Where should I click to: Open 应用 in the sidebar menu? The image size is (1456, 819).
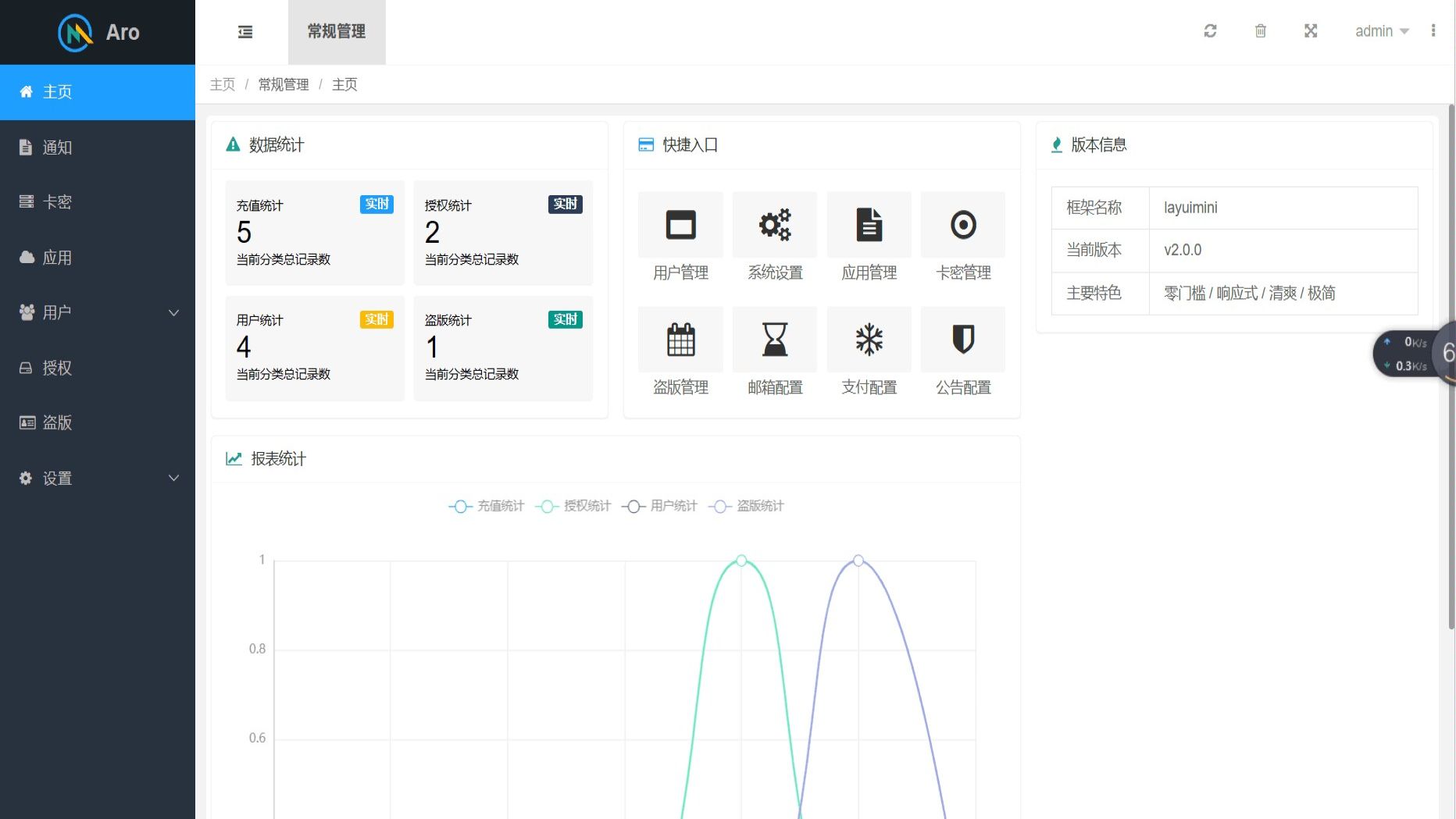[x=98, y=257]
